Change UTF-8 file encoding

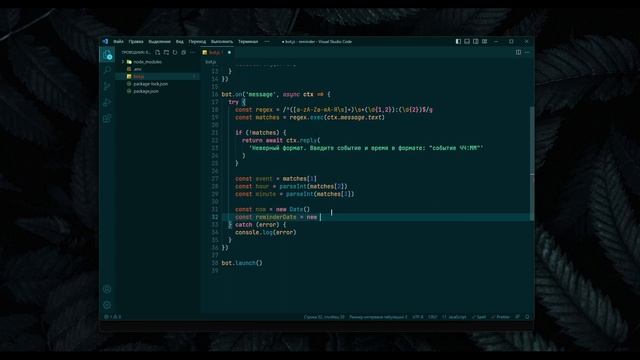(x=418, y=317)
